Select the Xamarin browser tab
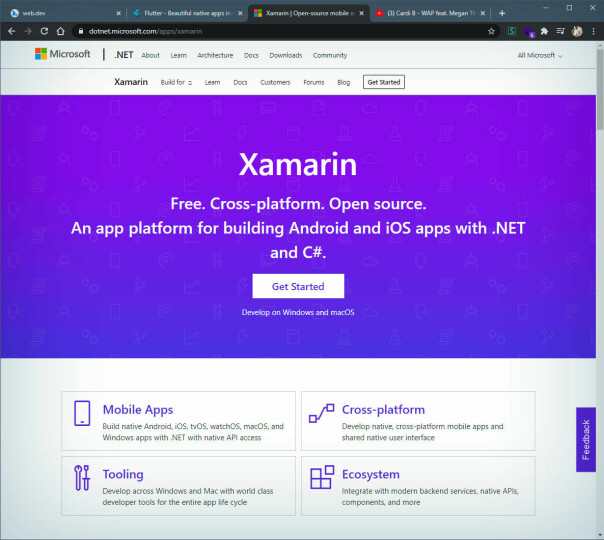This screenshot has width=604, height=540. (x=308, y=13)
